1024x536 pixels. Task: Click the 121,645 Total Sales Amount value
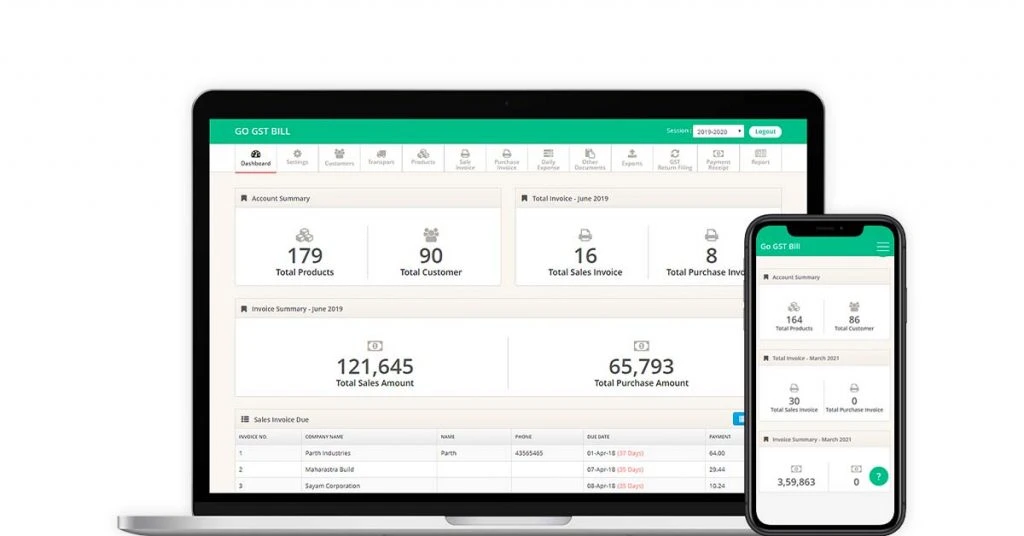(375, 366)
